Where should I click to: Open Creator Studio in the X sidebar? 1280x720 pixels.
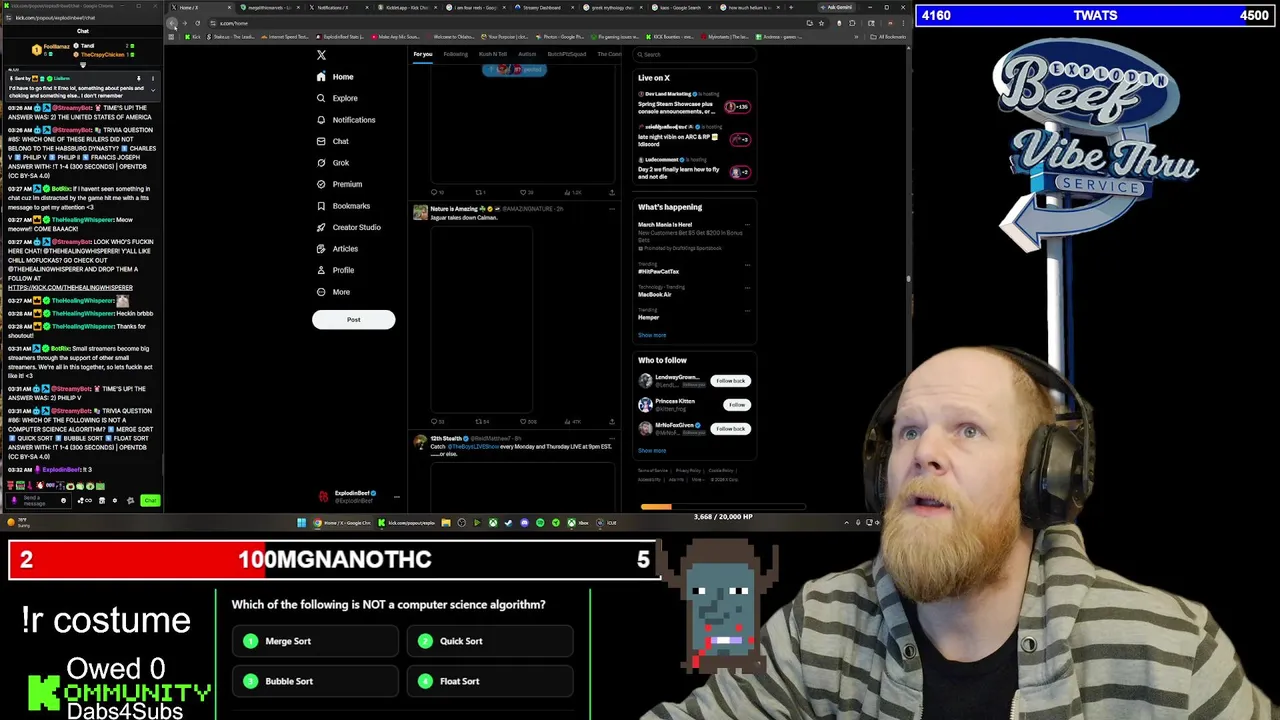349,227
